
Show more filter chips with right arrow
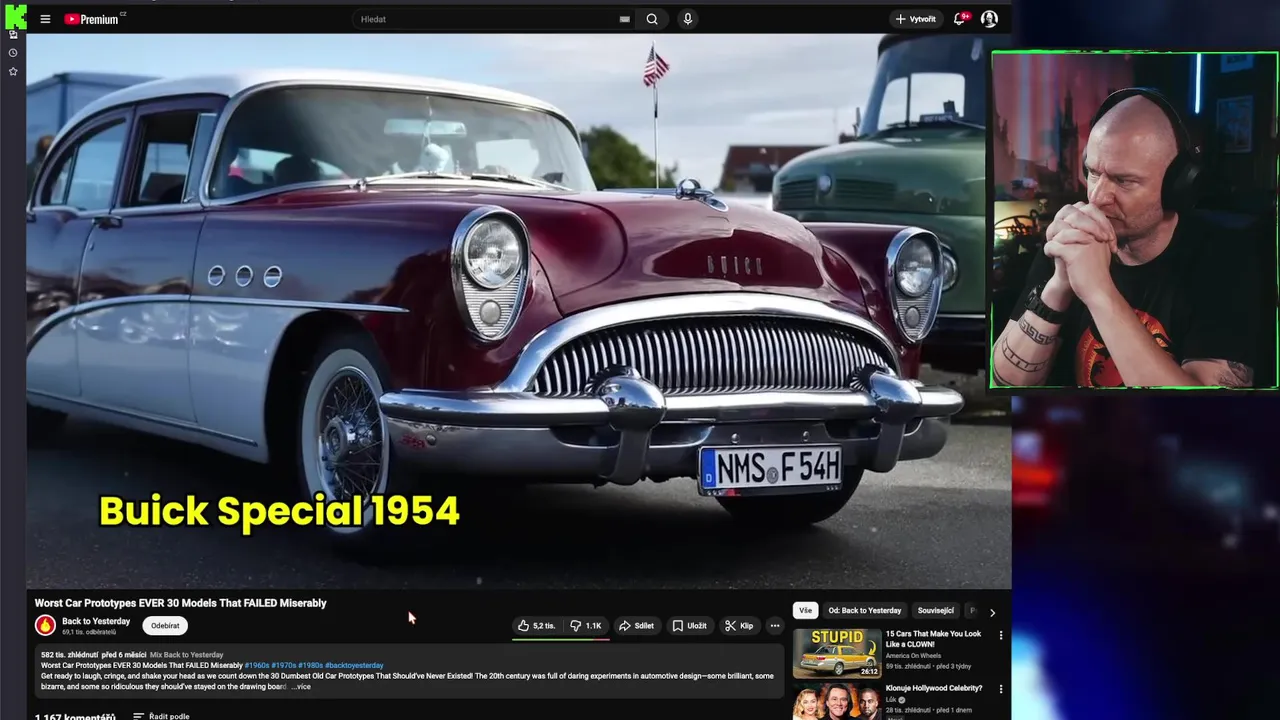(992, 612)
